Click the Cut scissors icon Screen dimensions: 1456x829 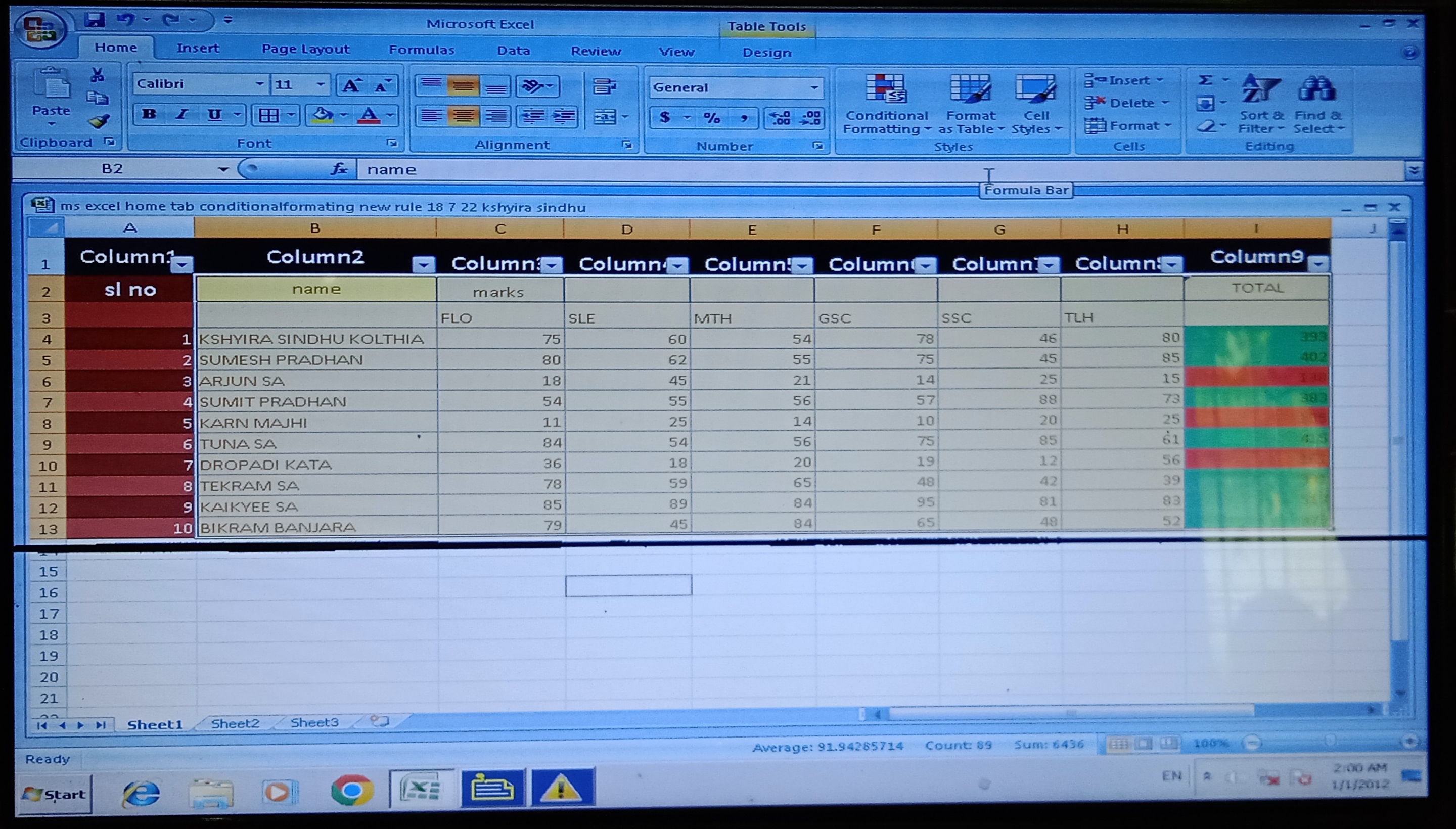[98, 75]
